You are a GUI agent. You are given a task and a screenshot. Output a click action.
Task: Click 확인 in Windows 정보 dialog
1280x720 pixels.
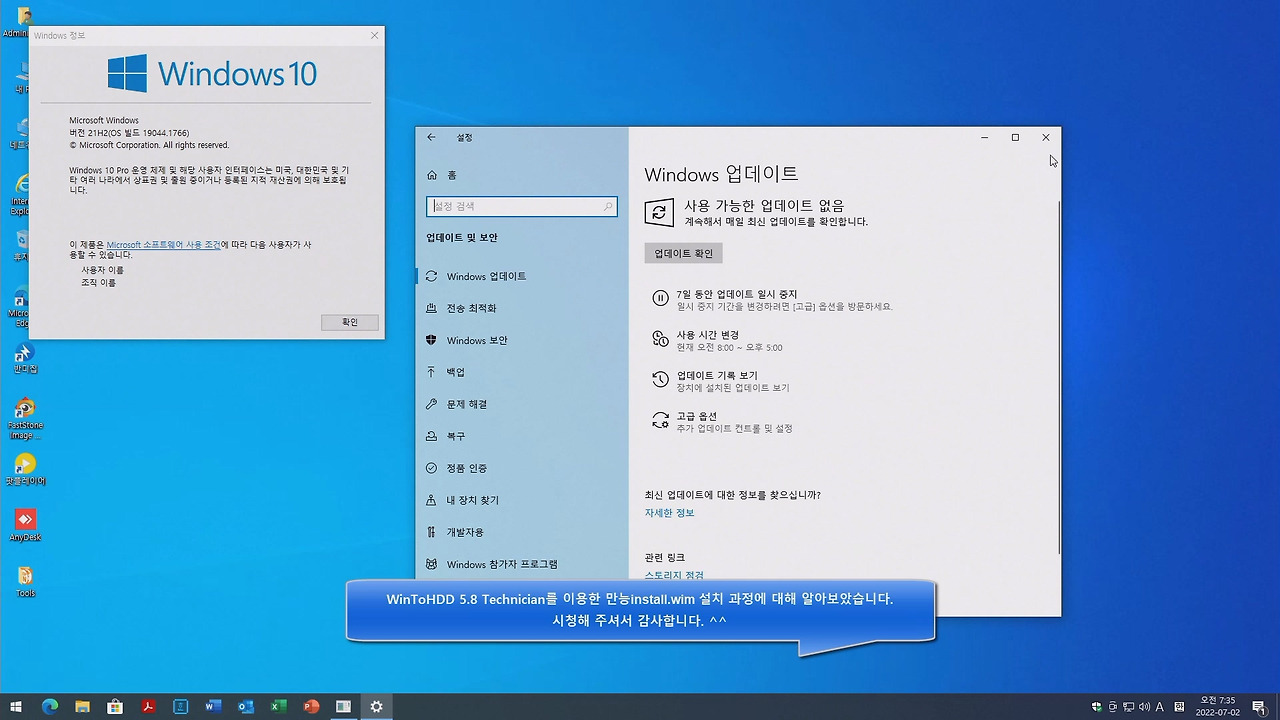(350, 322)
